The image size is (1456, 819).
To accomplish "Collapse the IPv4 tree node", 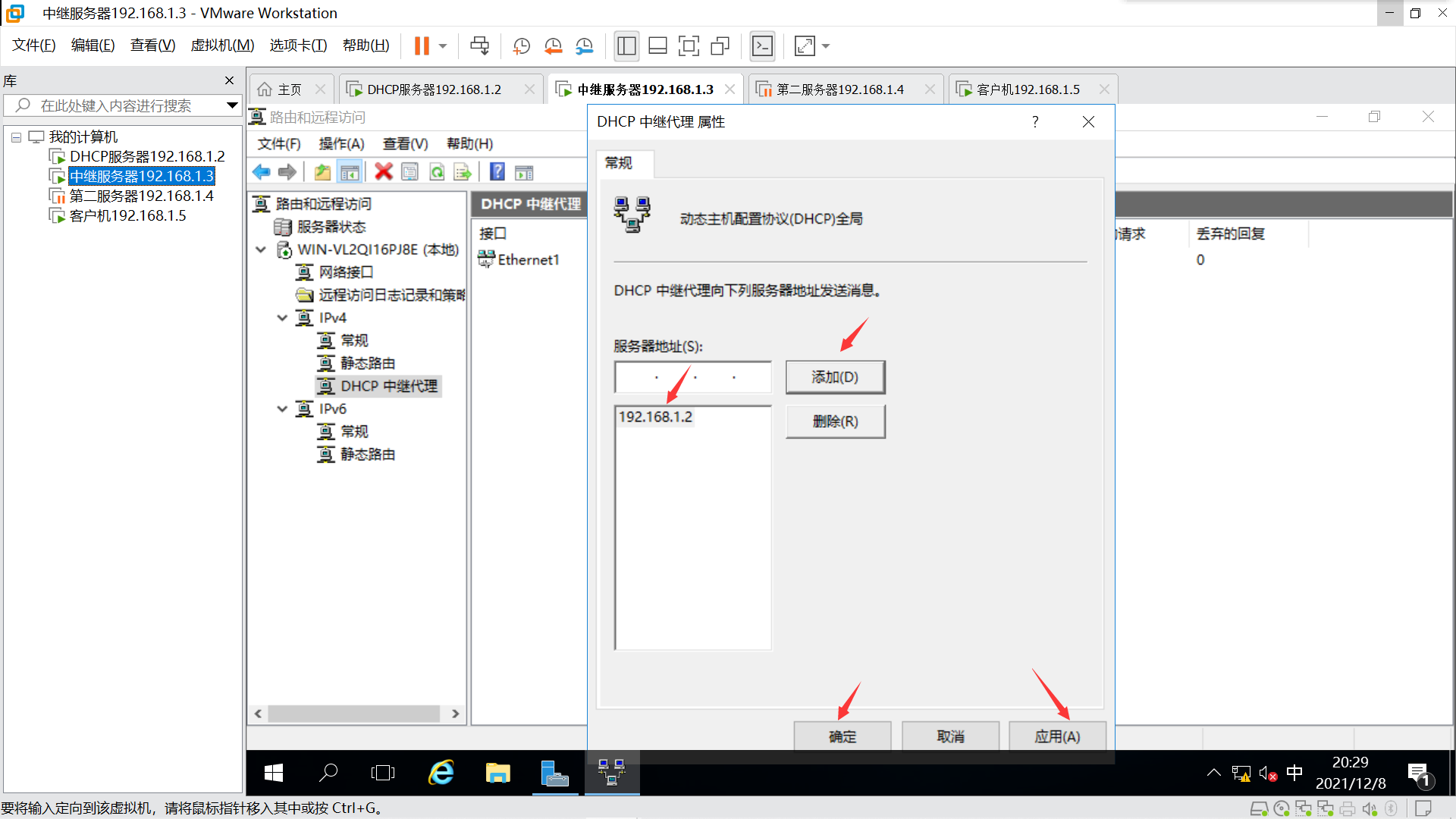I will pyautogui.click(x=282, y=318).
